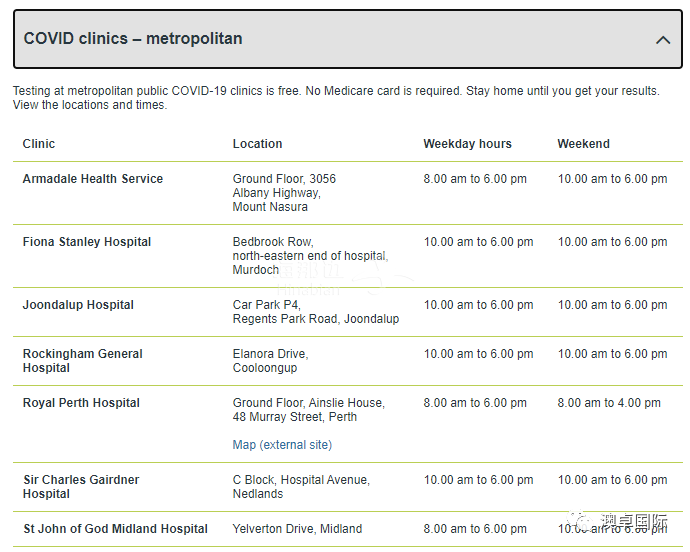The width and height of the screenshot is (690, 552).
Task: Click Armadale Health Service clinic name
Action: [x=93, y=179]
